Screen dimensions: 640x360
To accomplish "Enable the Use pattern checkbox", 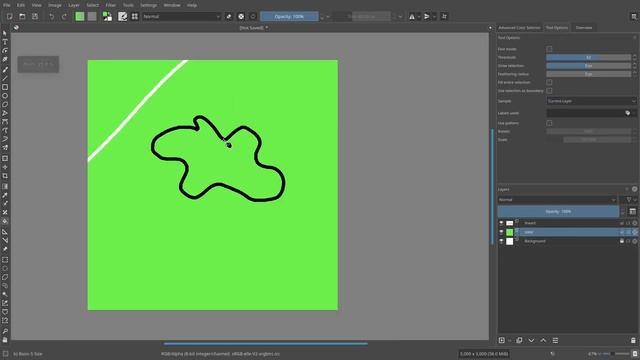I will 549,123.
